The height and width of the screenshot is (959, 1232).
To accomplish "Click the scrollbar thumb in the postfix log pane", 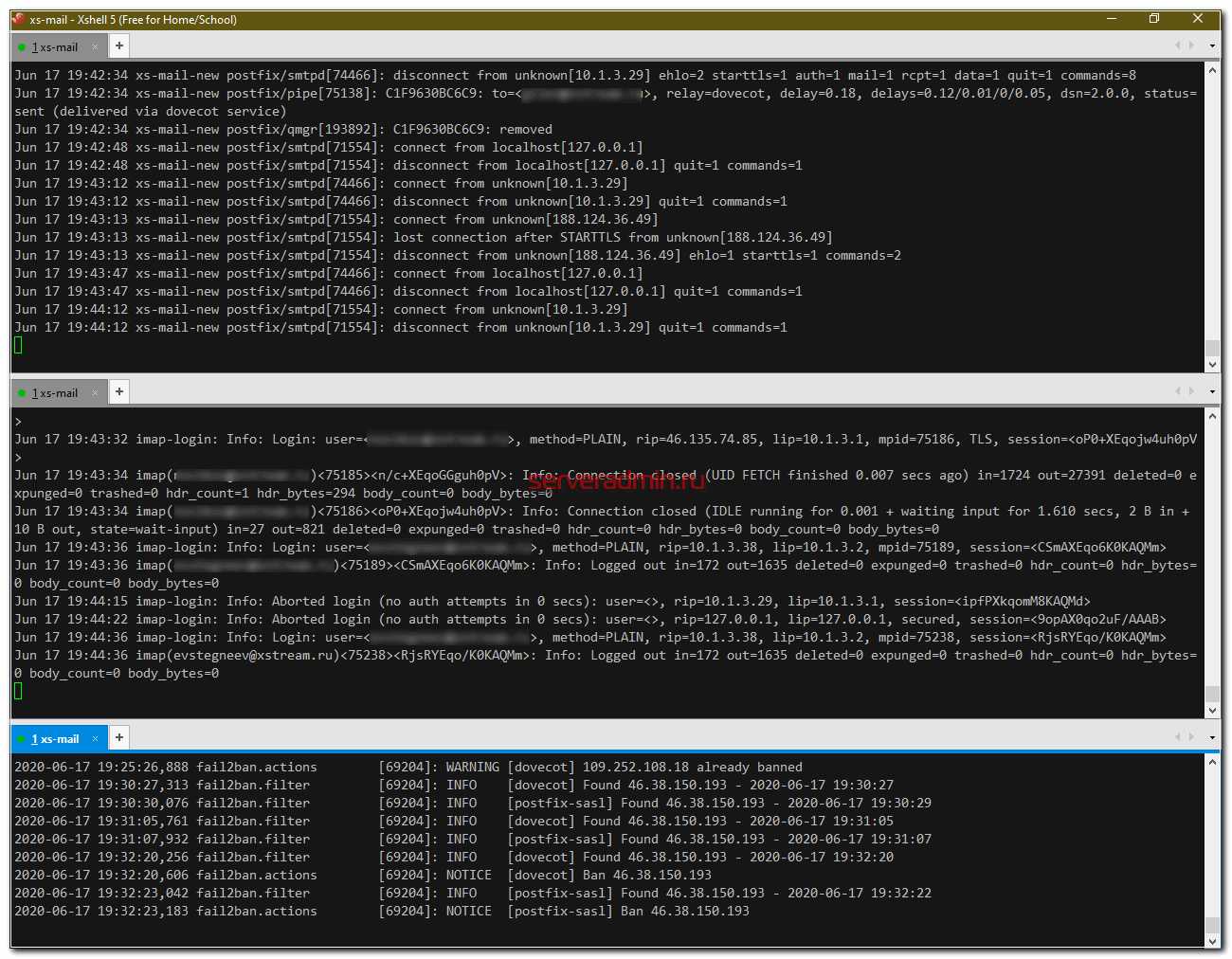I will pyautogui.click(x=1212, y=349).
